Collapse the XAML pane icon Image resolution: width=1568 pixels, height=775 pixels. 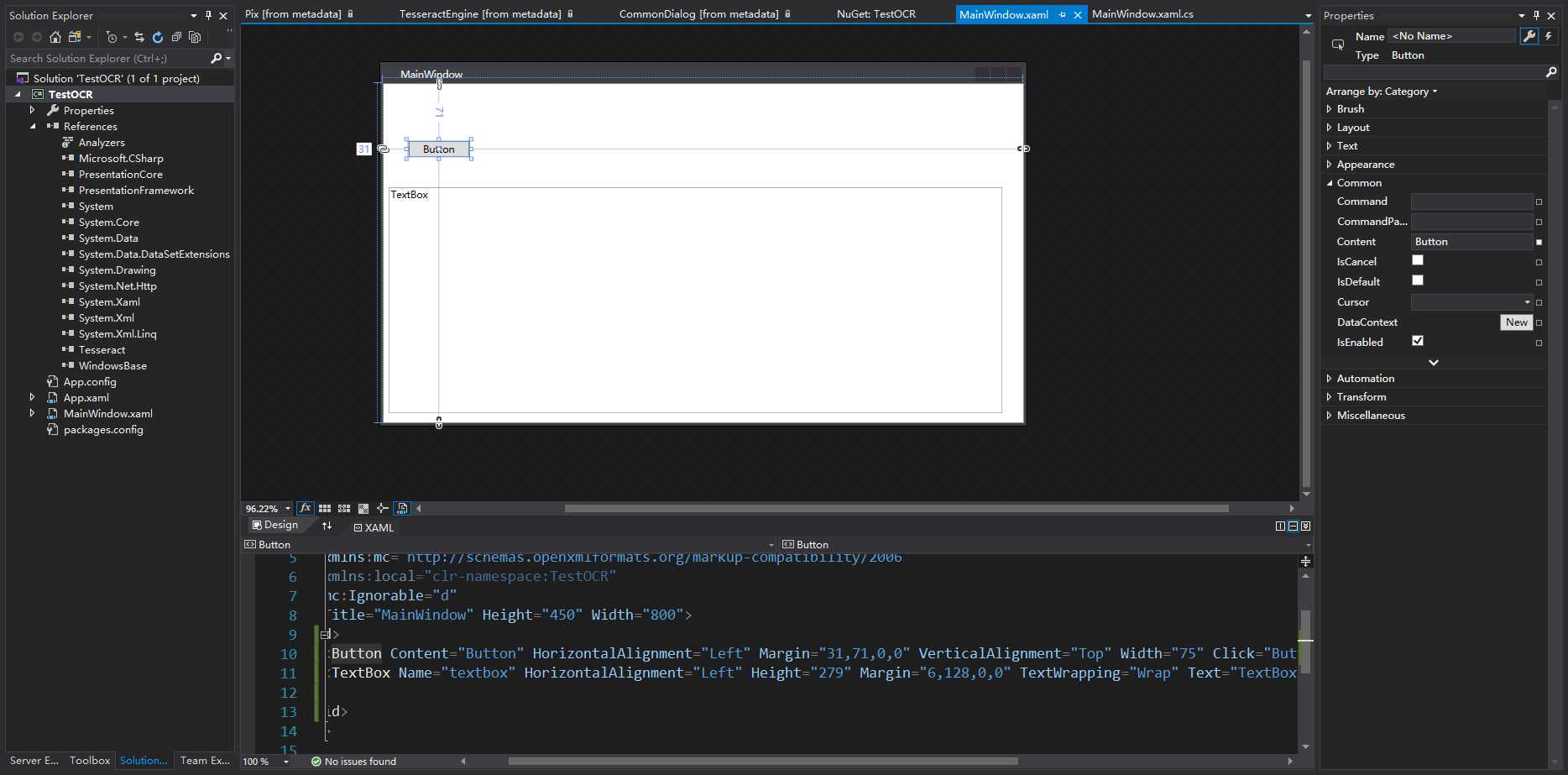(x=1305, y=526)
